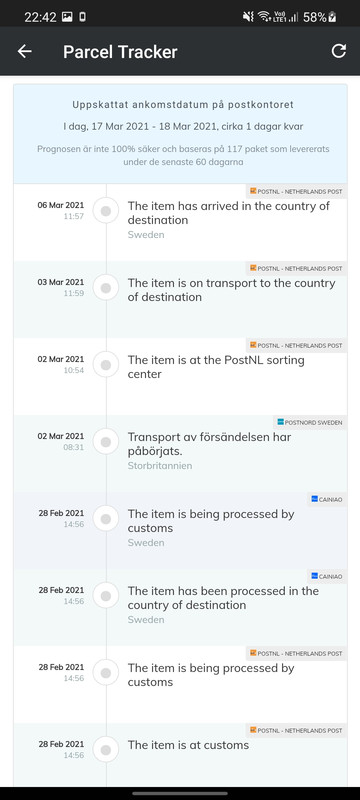Tap the Parcel Tracker title

coord(120,52)
